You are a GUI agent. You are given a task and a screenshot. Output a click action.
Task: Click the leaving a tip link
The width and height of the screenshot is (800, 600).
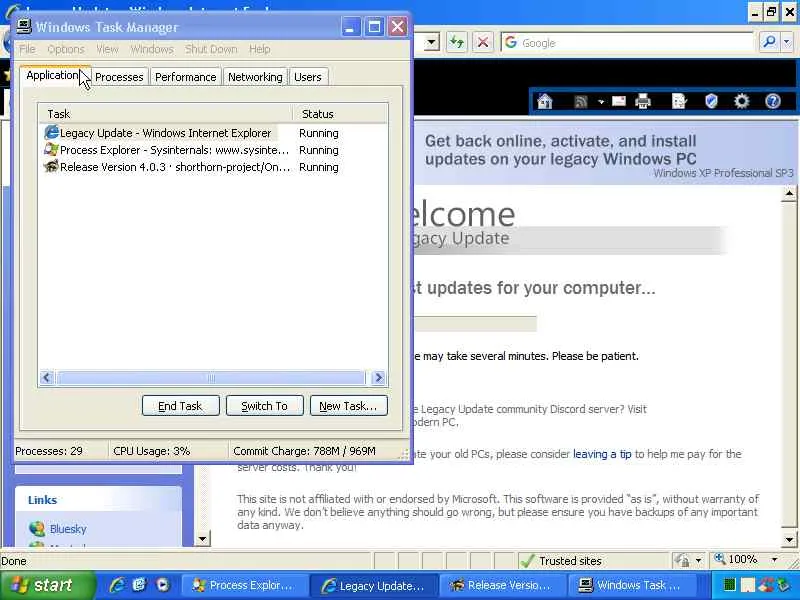tap(602, 454)
